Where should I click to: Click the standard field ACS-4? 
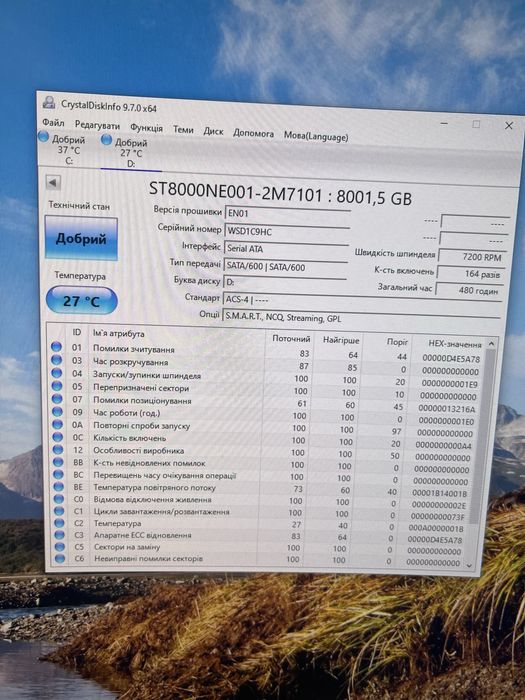click(362, 300)
